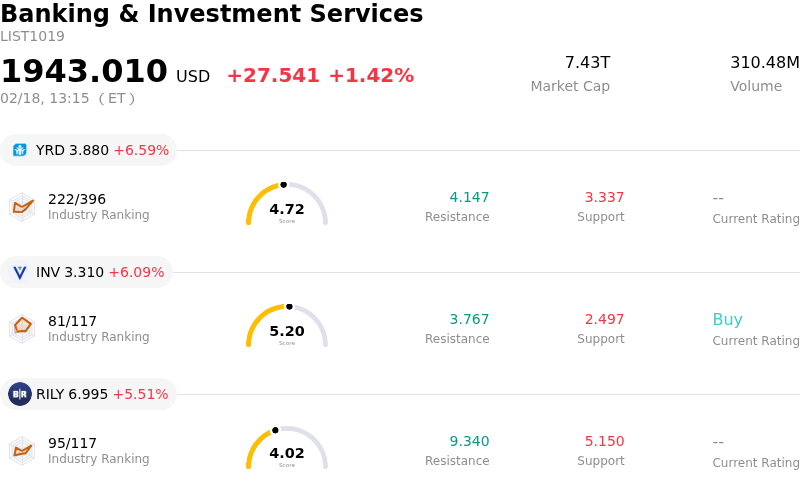The width and height of the screenshot is (800, 488).
Task: Click YRD resistance value 4.147
Action: pyautogui.click(x=469, y=197)
